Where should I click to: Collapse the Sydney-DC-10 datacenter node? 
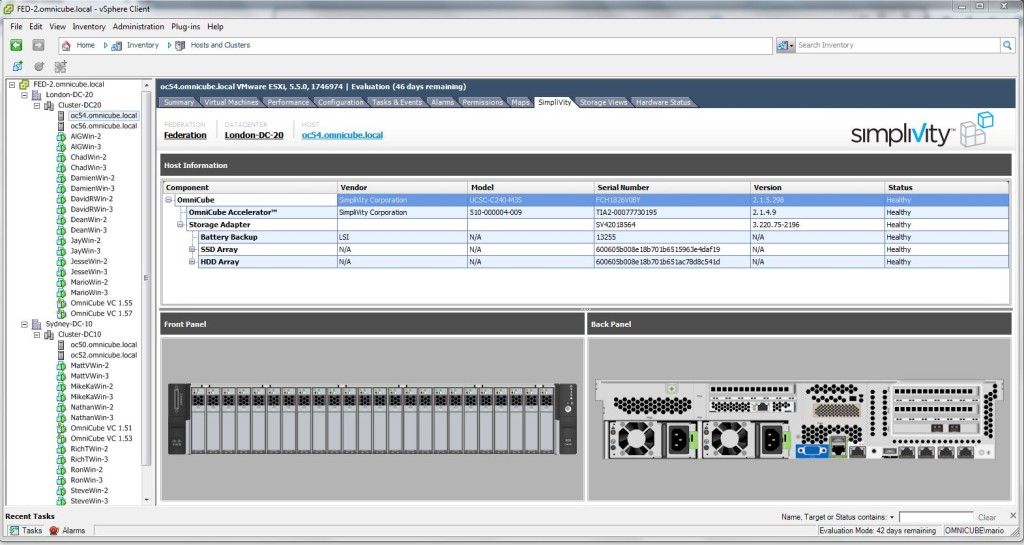[24, 324]
